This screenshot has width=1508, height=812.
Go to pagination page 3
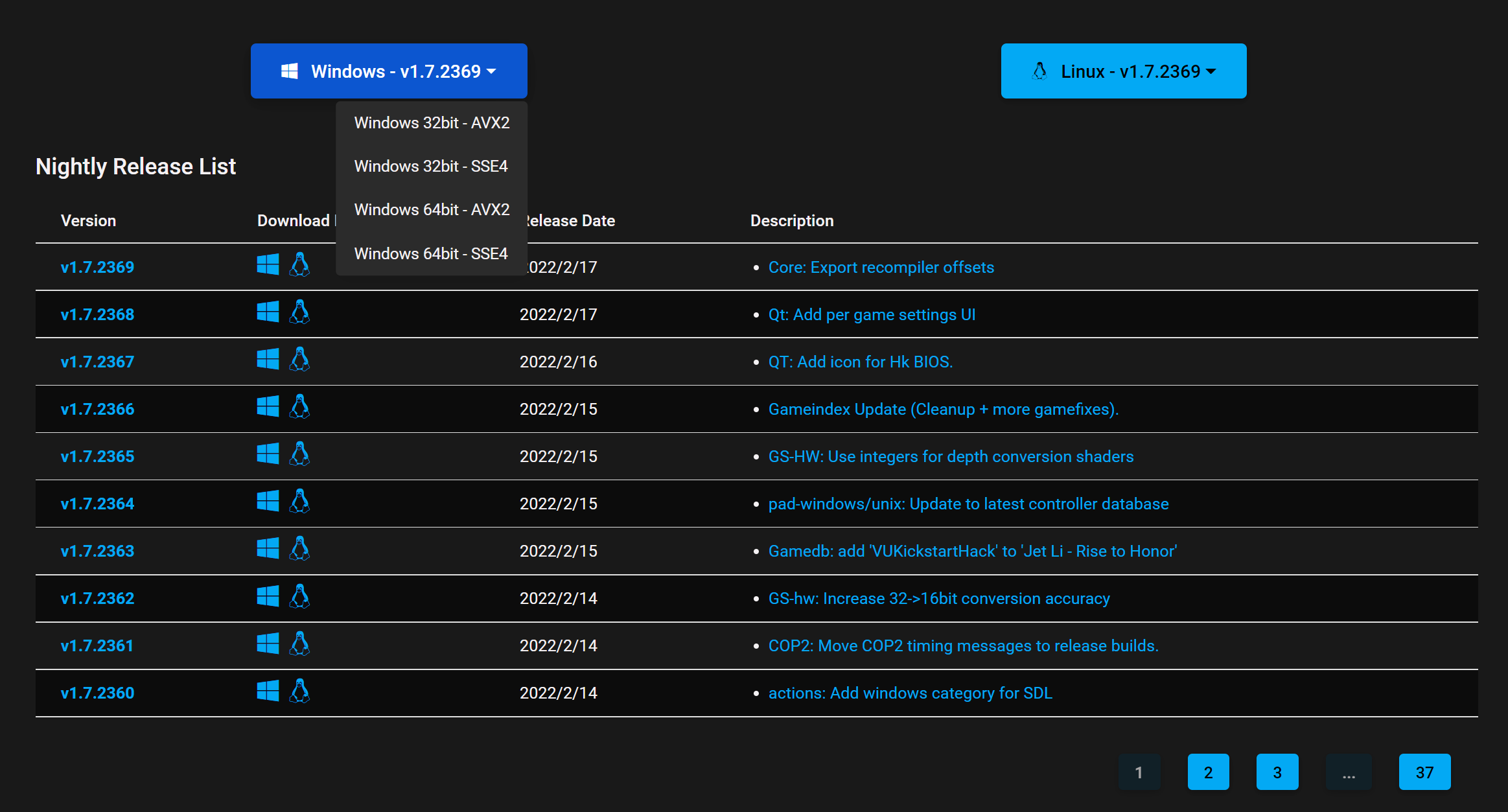pos(1277,772)
